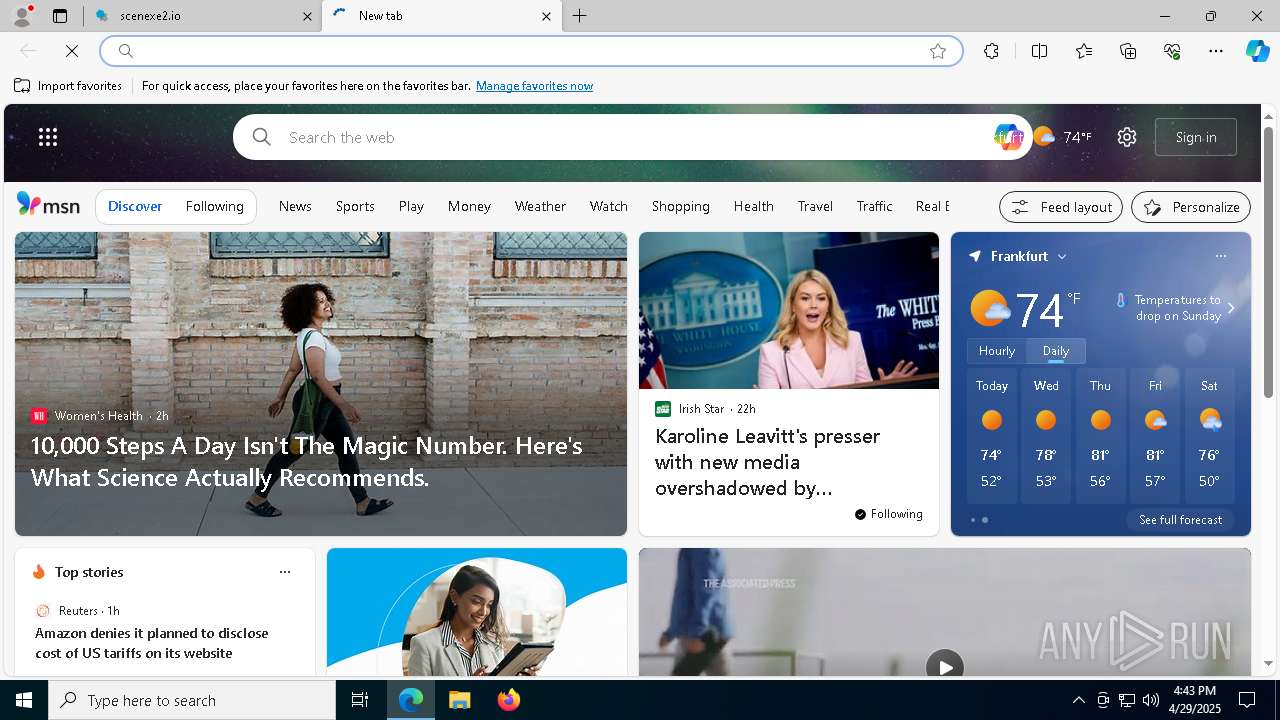
Task: Click the Personalize button
Action: (1191, 207)
